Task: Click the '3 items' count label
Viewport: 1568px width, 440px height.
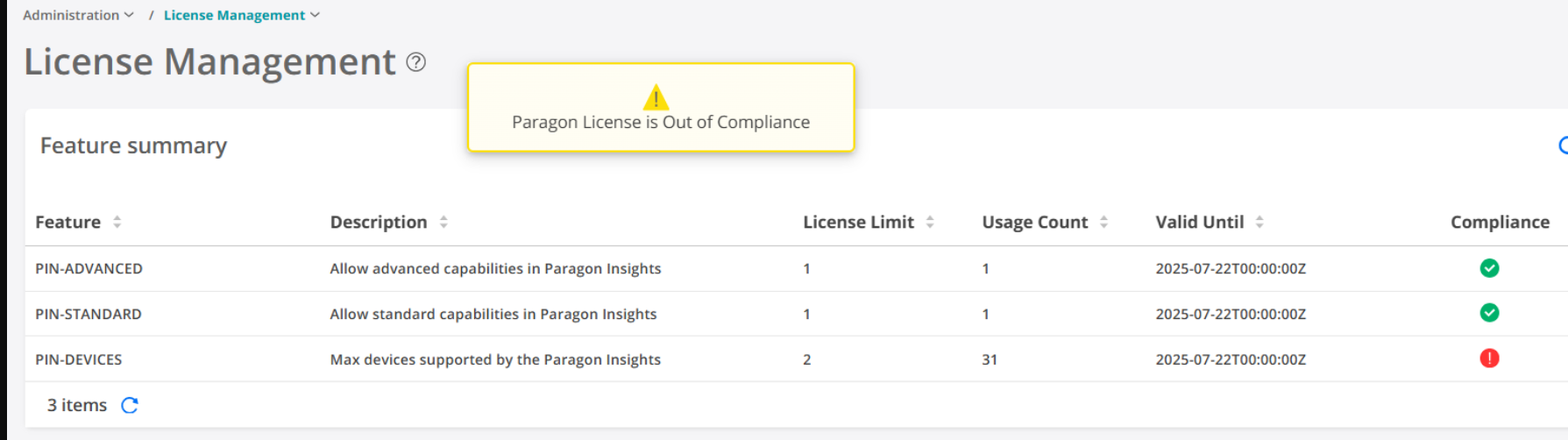Action: click(x=77, y=405)
